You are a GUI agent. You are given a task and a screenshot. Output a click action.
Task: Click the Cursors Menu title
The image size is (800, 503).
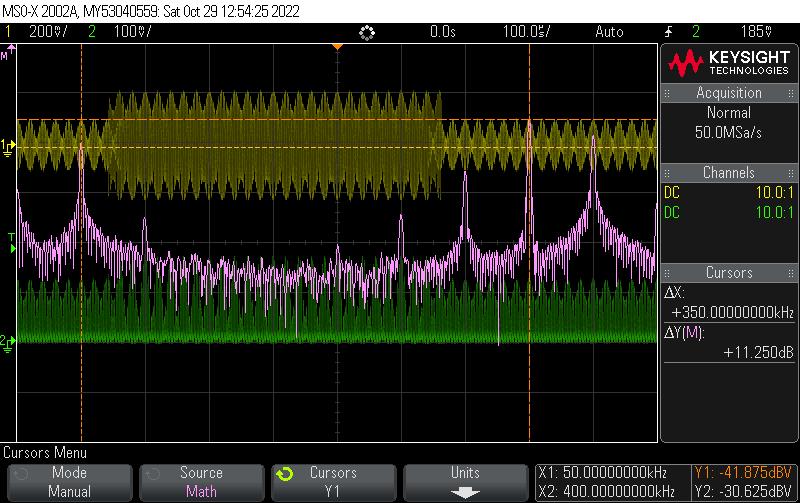tap(45, 452)
